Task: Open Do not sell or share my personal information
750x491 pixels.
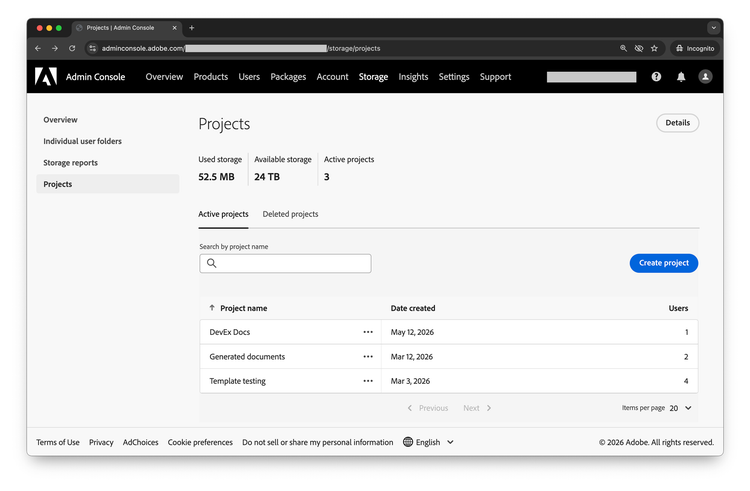Action: pos(318,442)
